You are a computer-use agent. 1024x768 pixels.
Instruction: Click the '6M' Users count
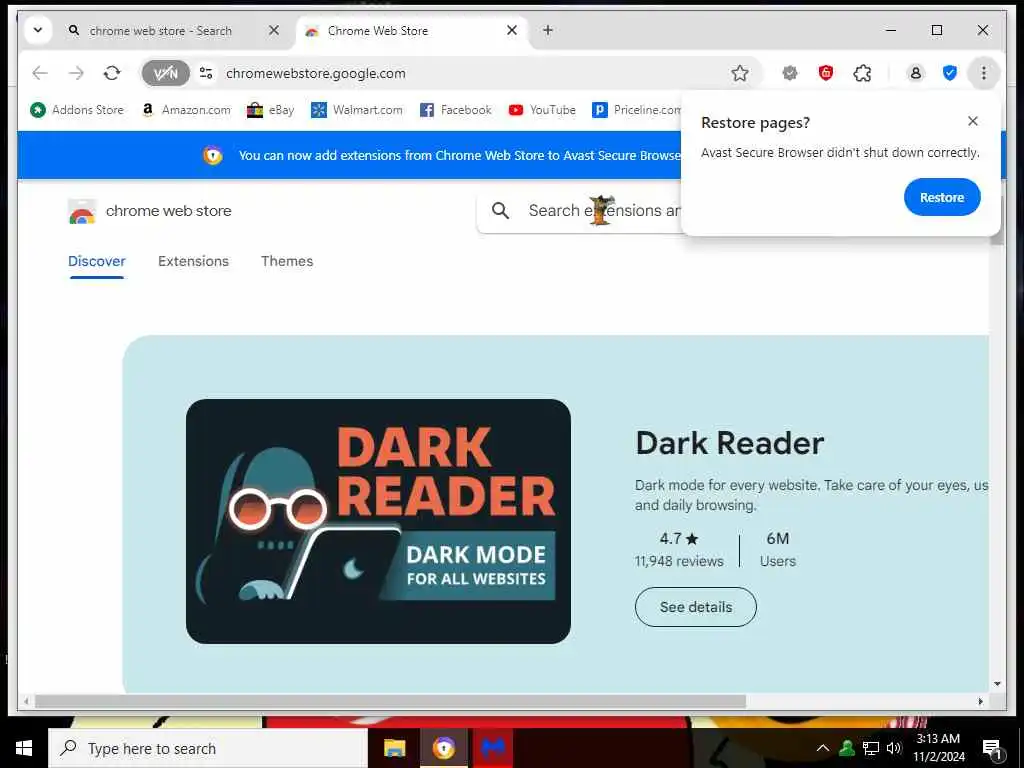click(x=777, y=539)
